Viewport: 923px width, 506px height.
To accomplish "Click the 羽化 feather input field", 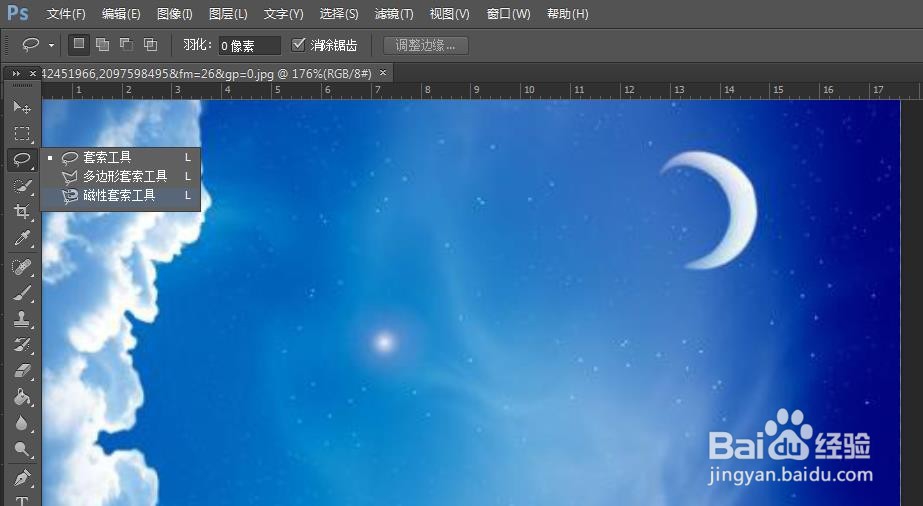I will coord(250,45).
